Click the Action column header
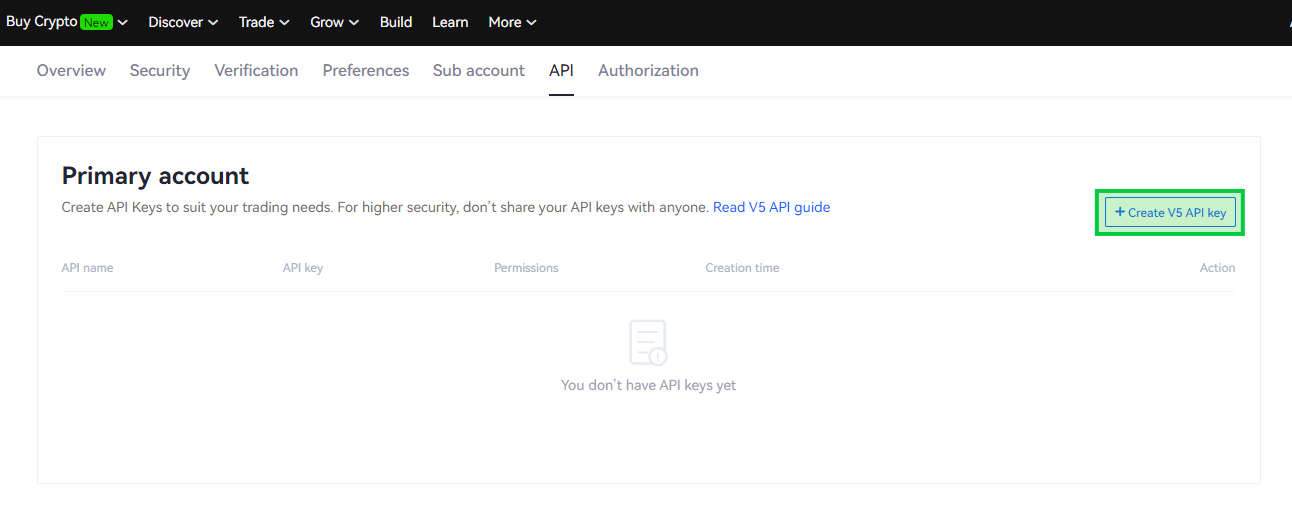Screen dimensions: 1292x521 tap(1217, 268)
